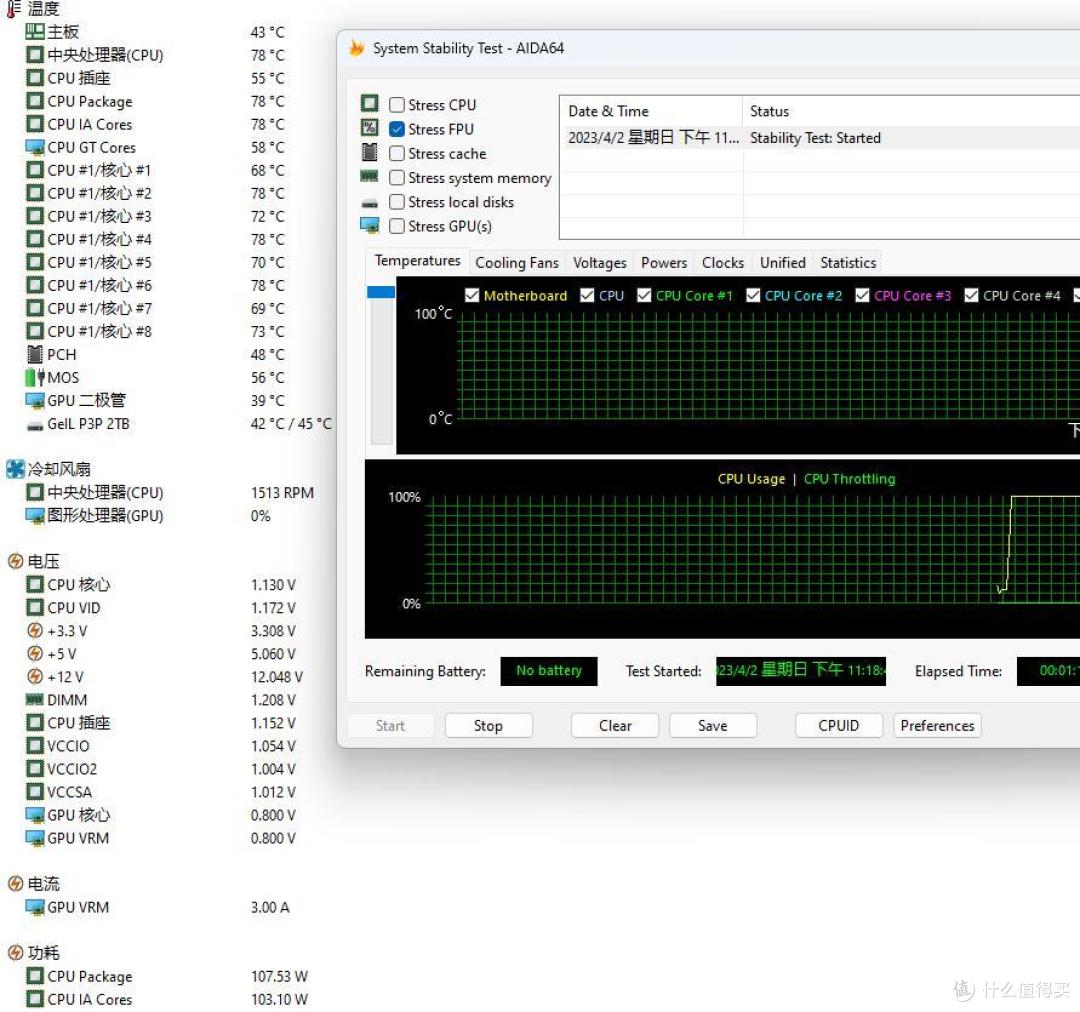Switch to the Cooling Fans tab
Viewport: 1080px width, 1012px height.
coord(516,263)
